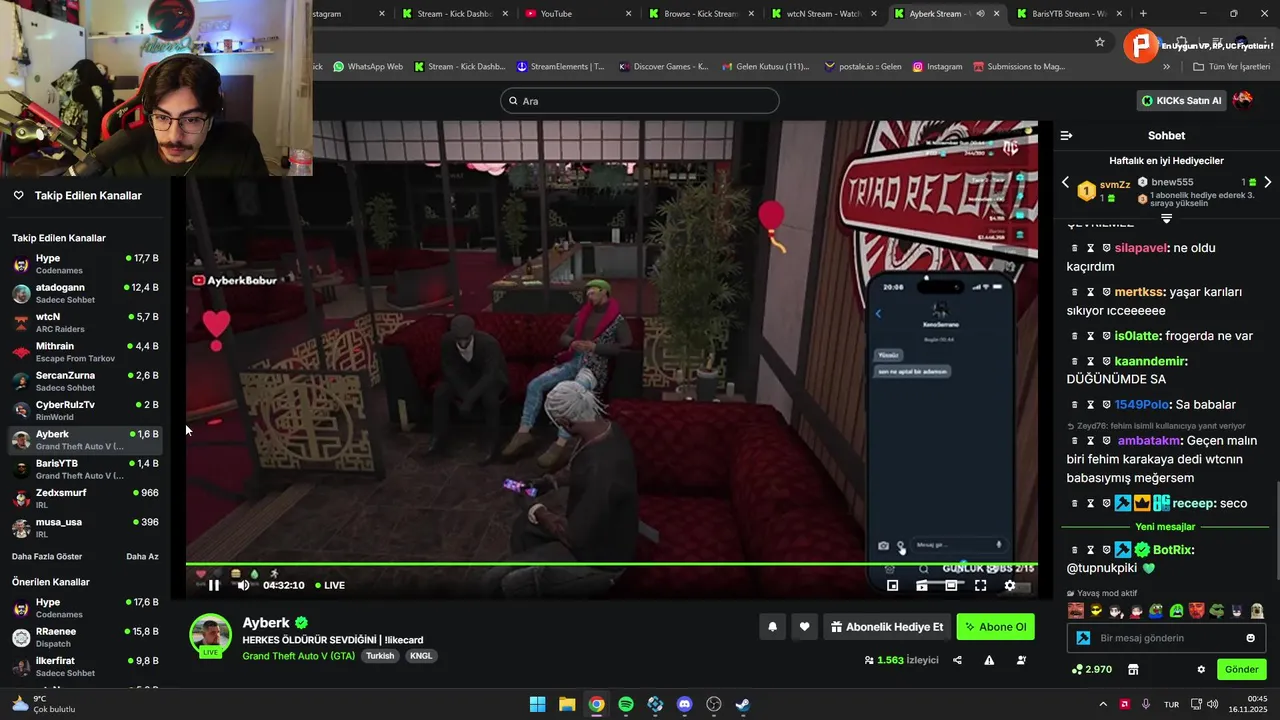Pause the live stream video
Screen dimensions: 1280x720
click(x=214, y=586)
